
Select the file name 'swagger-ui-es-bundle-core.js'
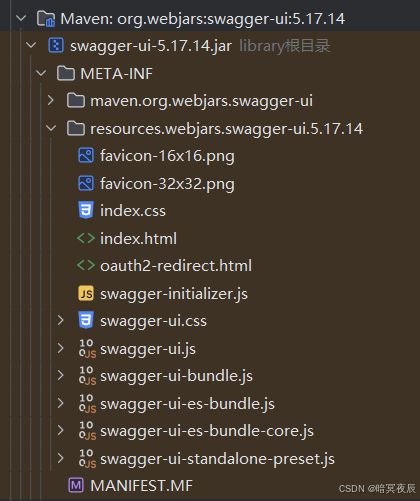click(x=207, y=431)
